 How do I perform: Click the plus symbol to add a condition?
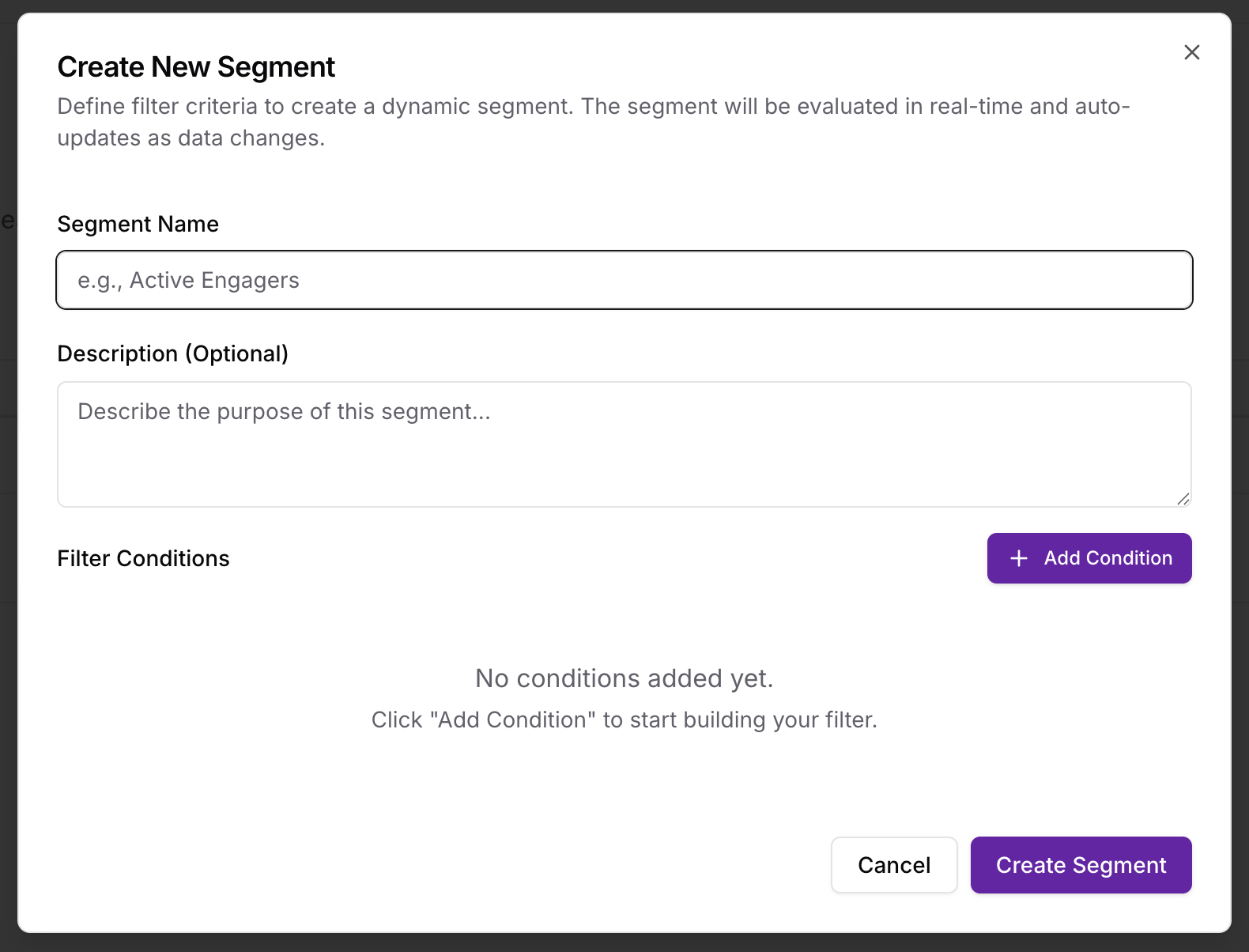(1018, 558)
